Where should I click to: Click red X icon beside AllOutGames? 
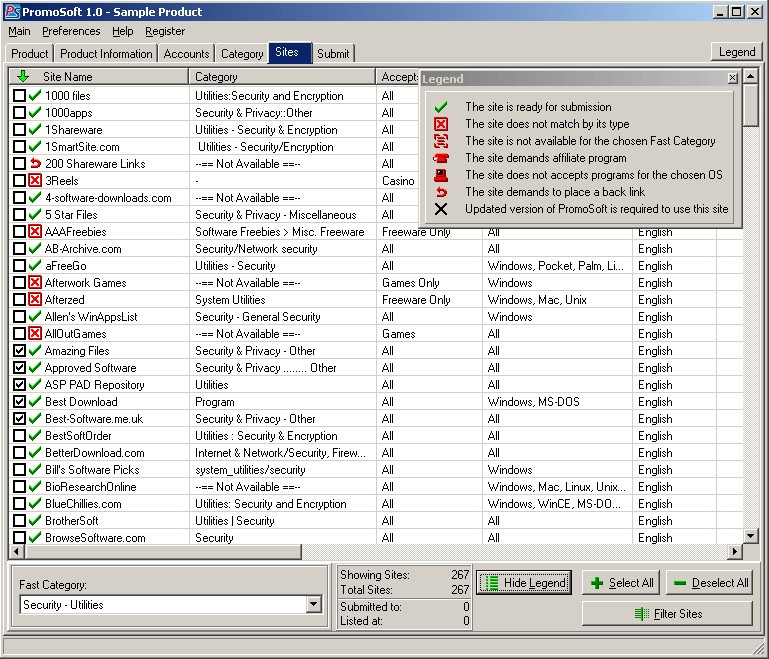click(35, 333)
